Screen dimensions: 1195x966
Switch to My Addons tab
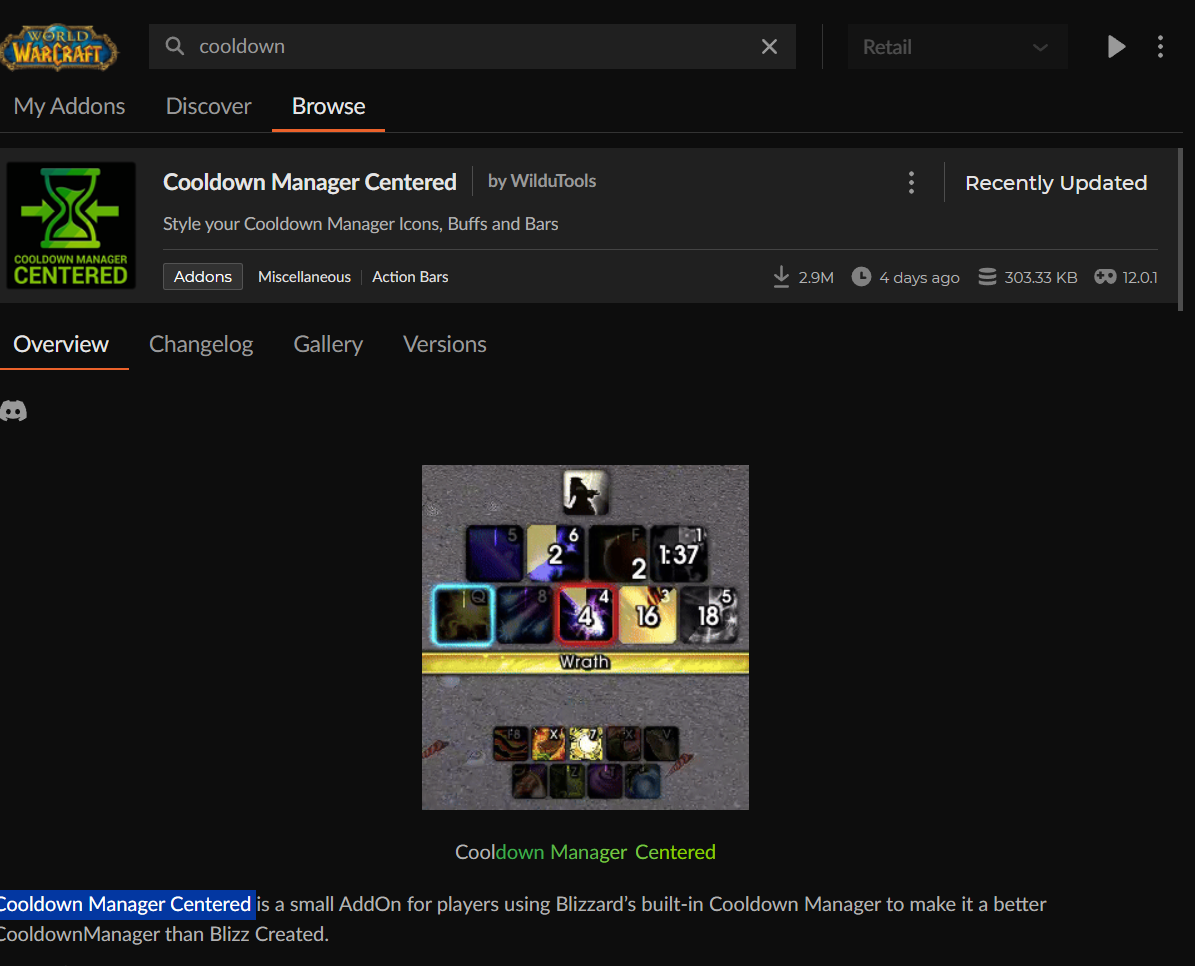point(69,106)
